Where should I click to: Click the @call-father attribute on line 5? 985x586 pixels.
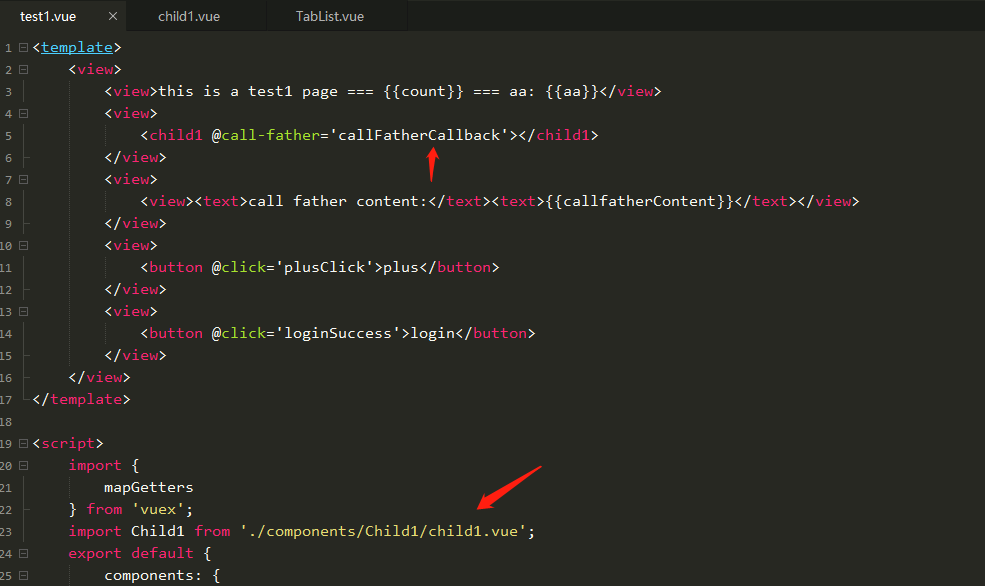click(266, 135)
